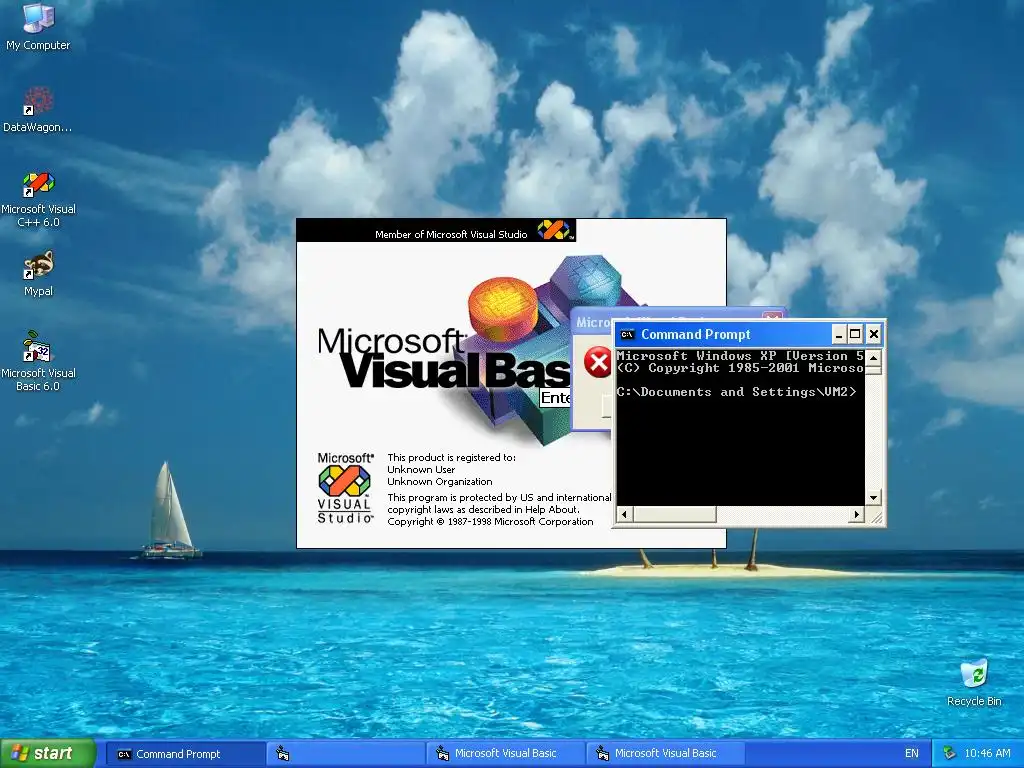Select the Recycle Bin icon

974,683
